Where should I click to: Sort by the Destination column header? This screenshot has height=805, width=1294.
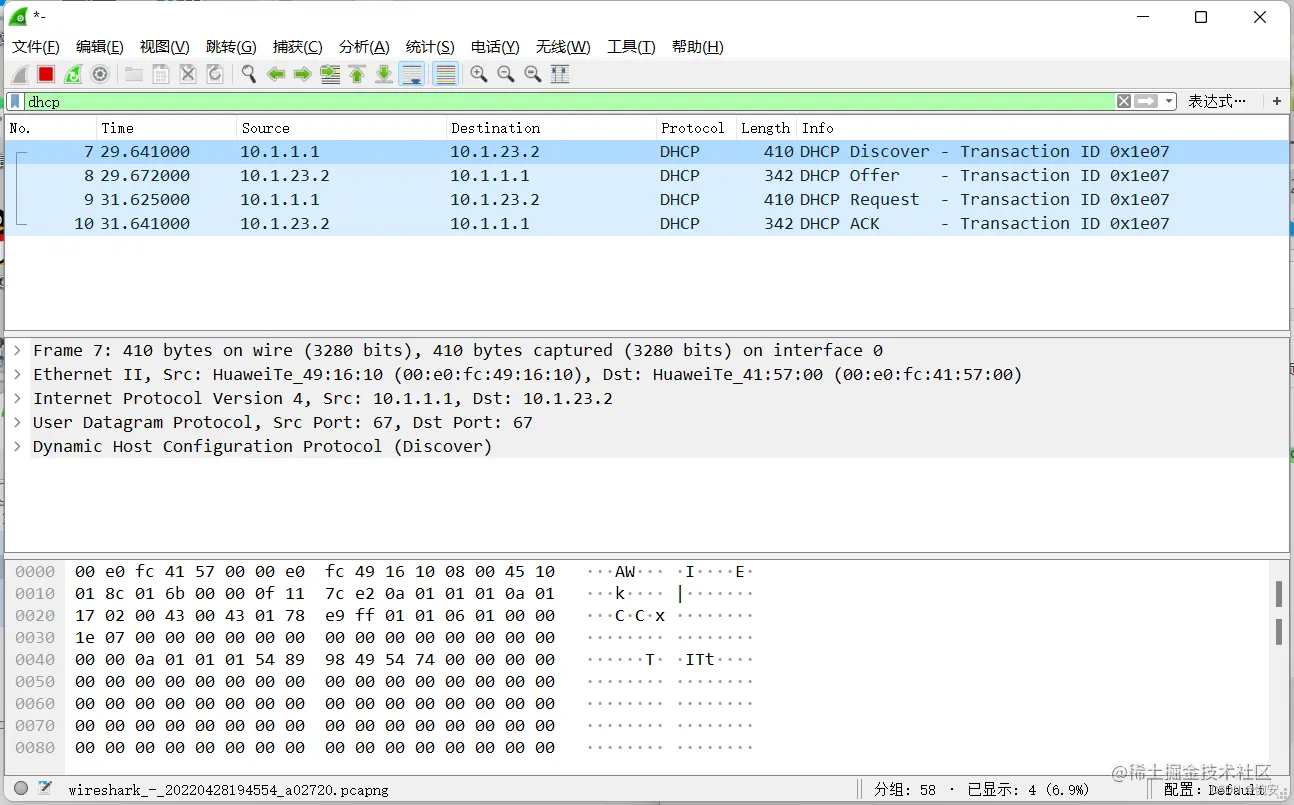tap(551, 128)
